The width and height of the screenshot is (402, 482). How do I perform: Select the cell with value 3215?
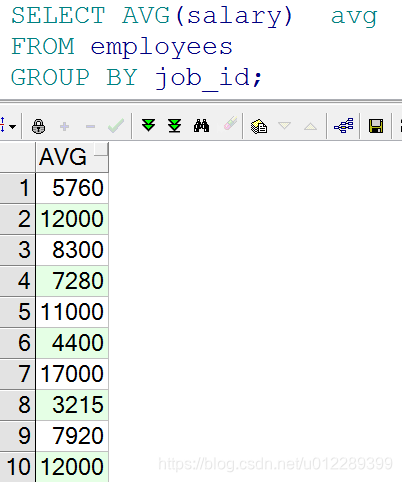72,405
